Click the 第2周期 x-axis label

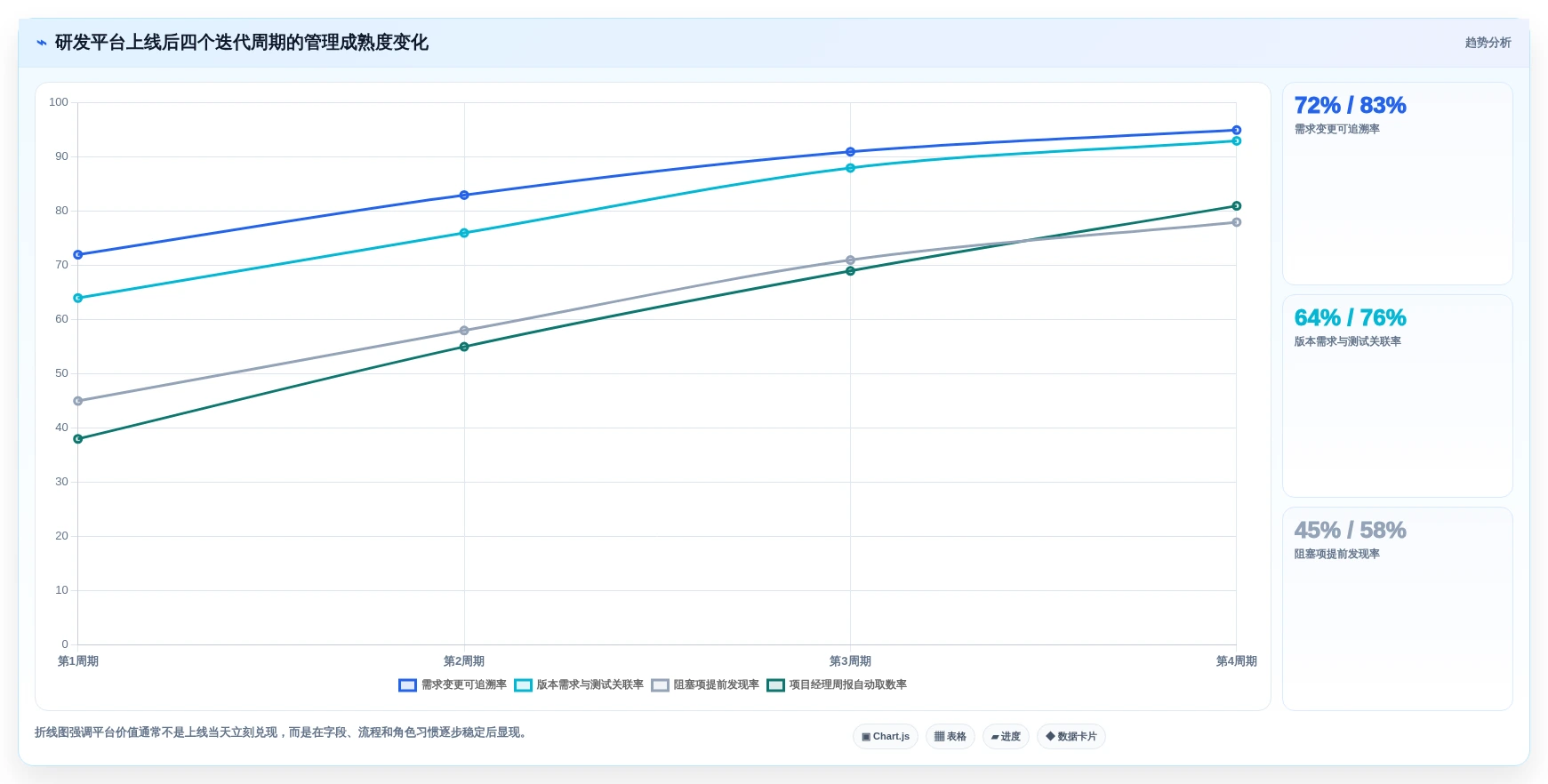click(464, 661)
